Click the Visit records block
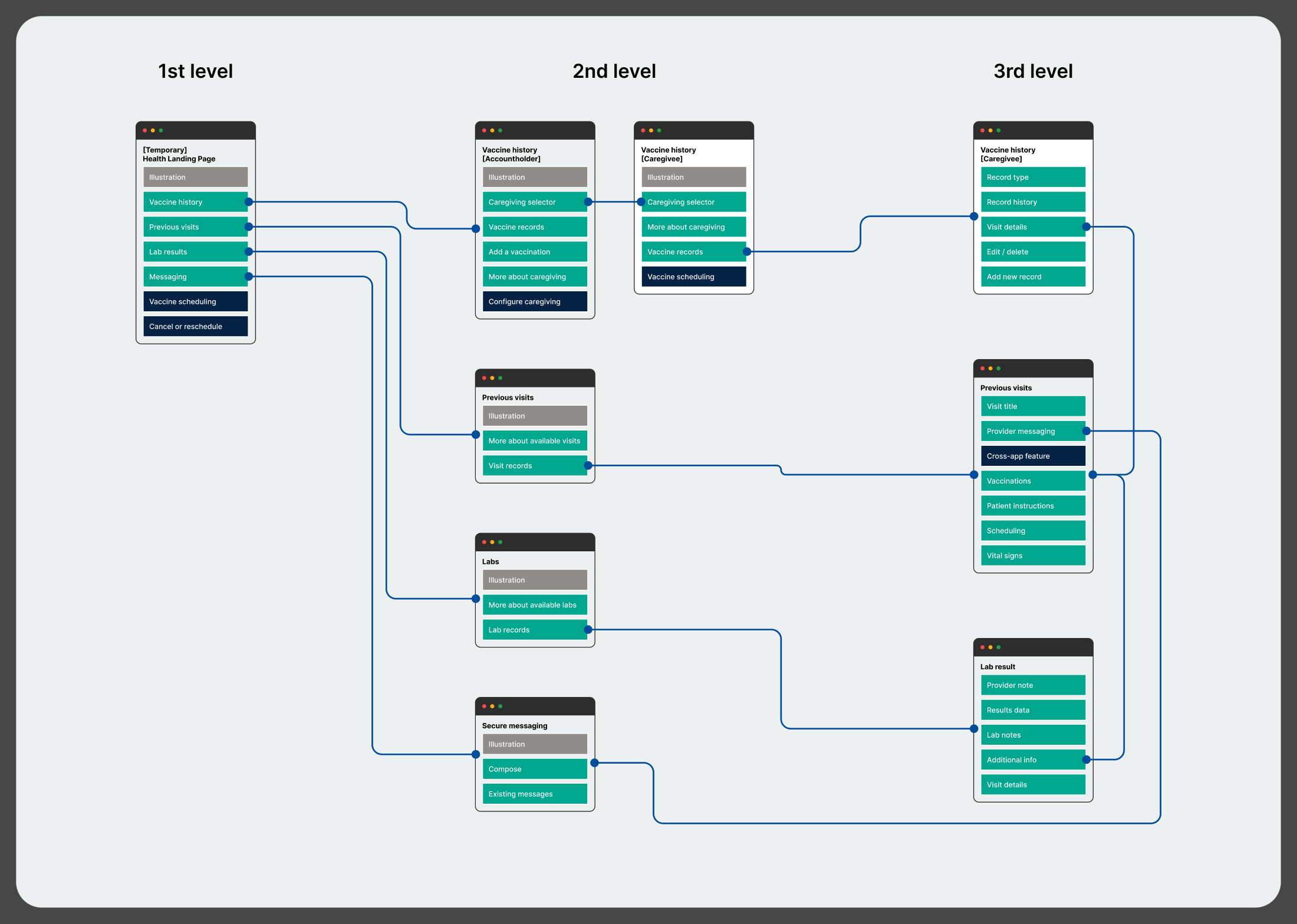The height and width of the screenshot is (924, 1297). tap(535, 465)
